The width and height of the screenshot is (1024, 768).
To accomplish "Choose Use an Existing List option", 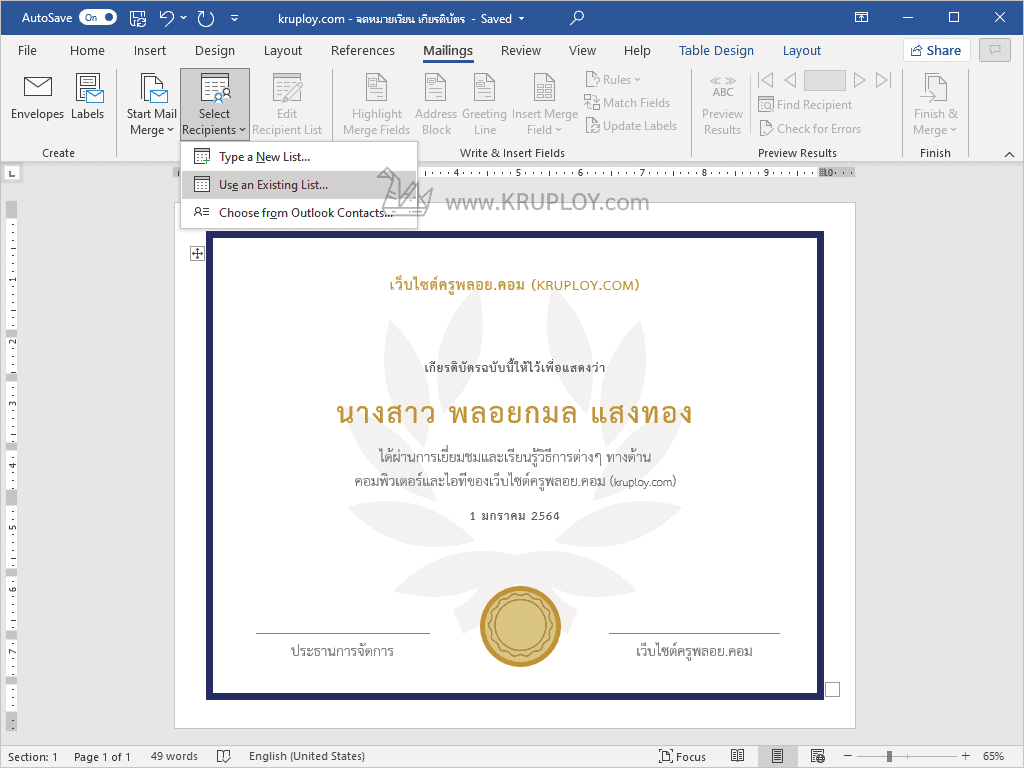I will (x=273, y=185).
